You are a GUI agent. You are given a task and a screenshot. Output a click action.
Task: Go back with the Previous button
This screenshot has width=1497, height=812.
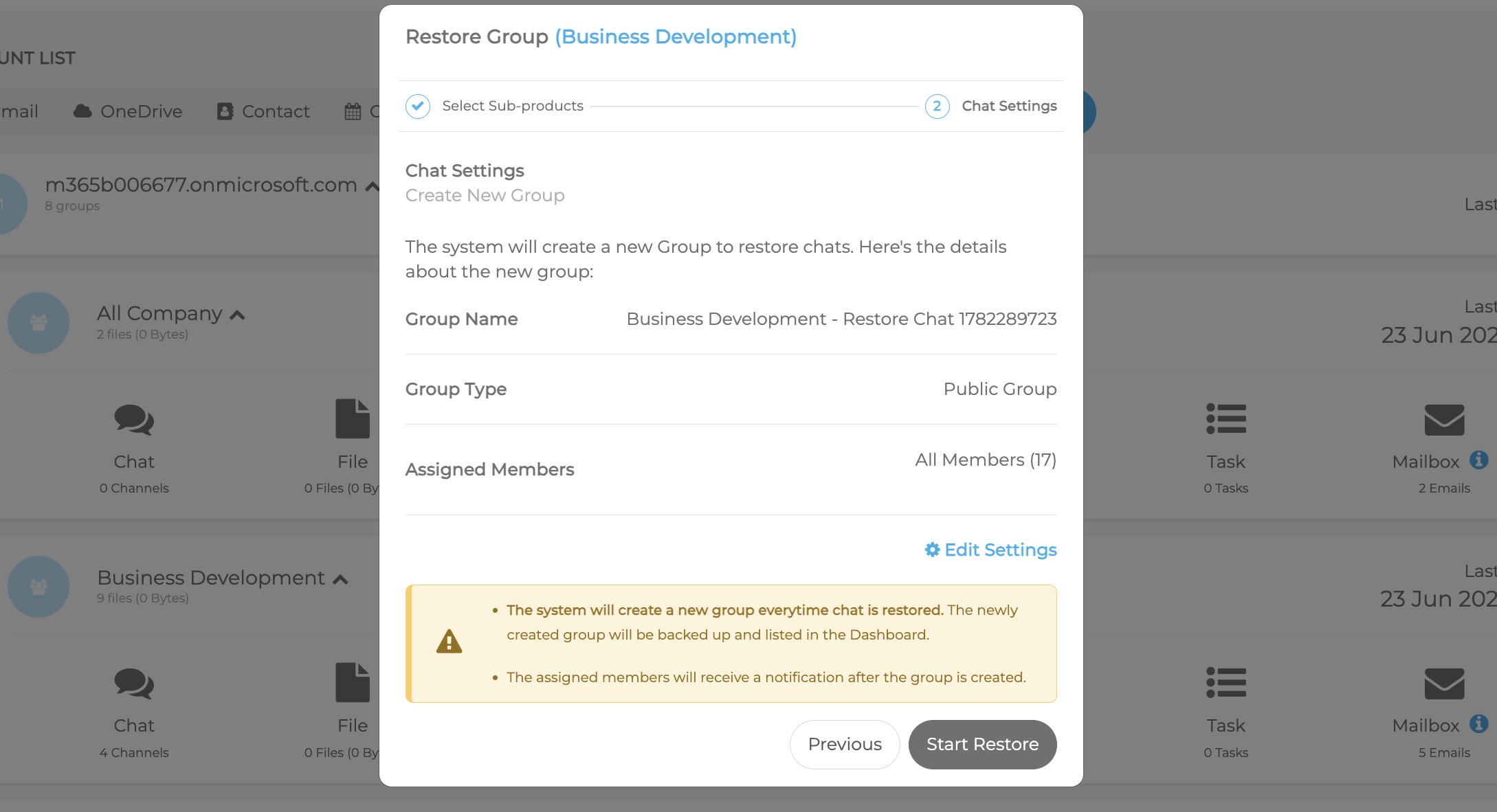[x=845, y=744]
